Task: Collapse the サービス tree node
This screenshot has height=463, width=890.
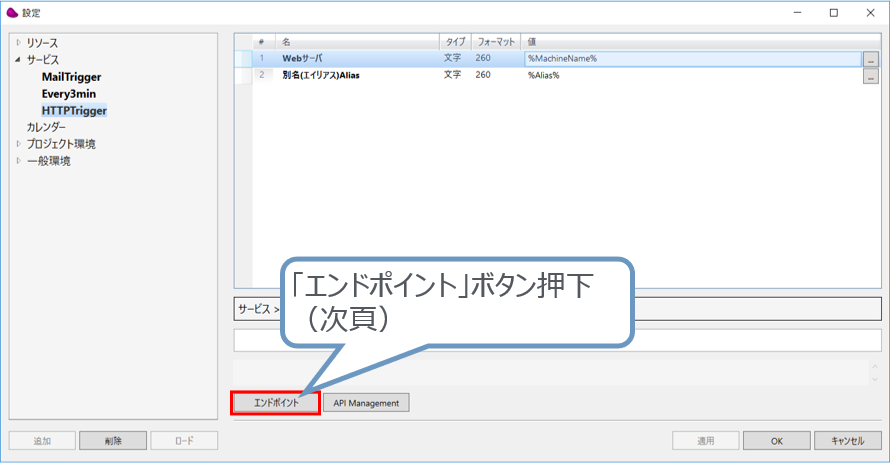Action: pyautogui.click(x=18, y=60)
